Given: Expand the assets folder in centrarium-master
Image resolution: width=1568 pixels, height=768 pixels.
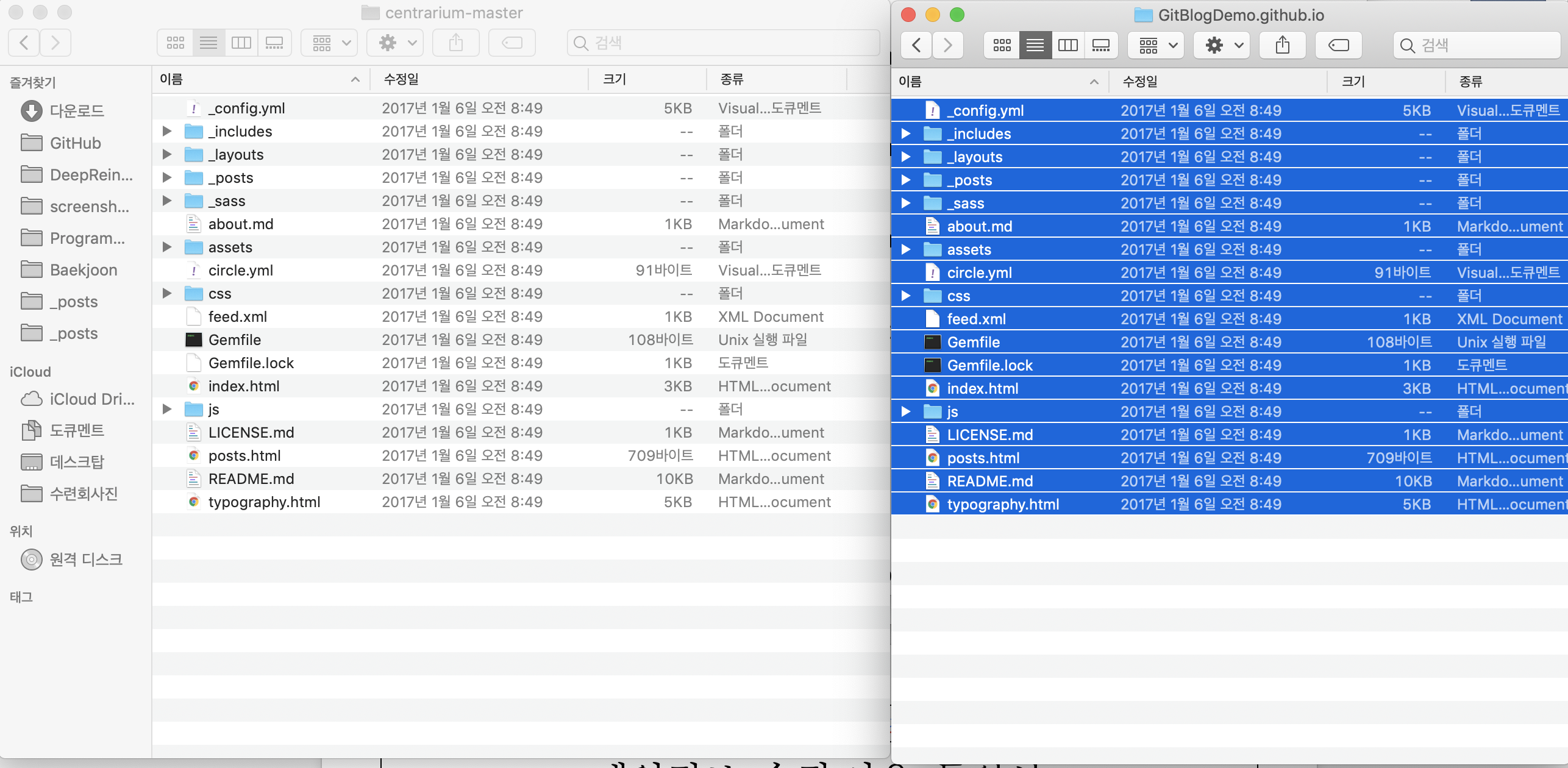Looking at the screenshot, I should pyautogui.click(x=166, y=247).
